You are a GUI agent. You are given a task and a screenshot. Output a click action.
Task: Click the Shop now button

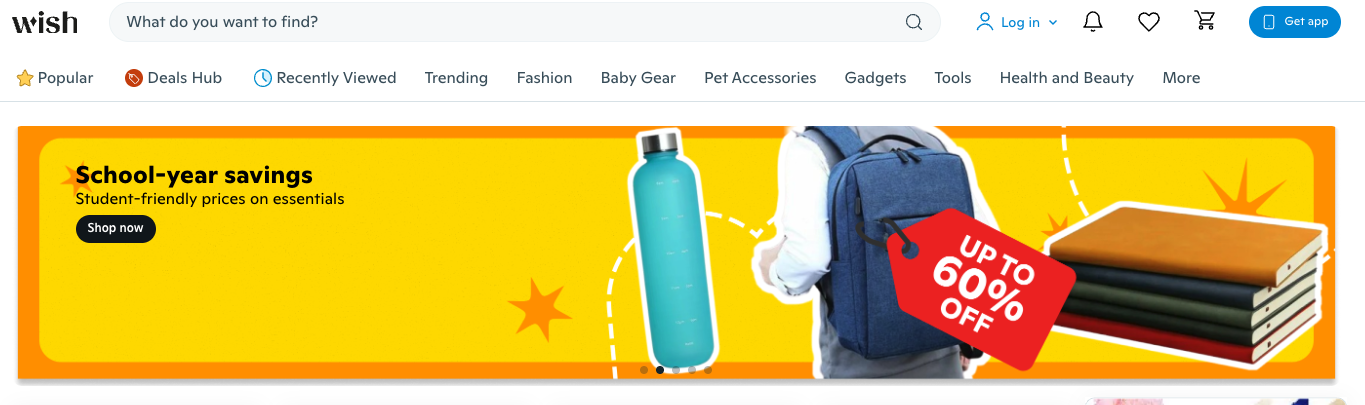(x=116, y=228)
